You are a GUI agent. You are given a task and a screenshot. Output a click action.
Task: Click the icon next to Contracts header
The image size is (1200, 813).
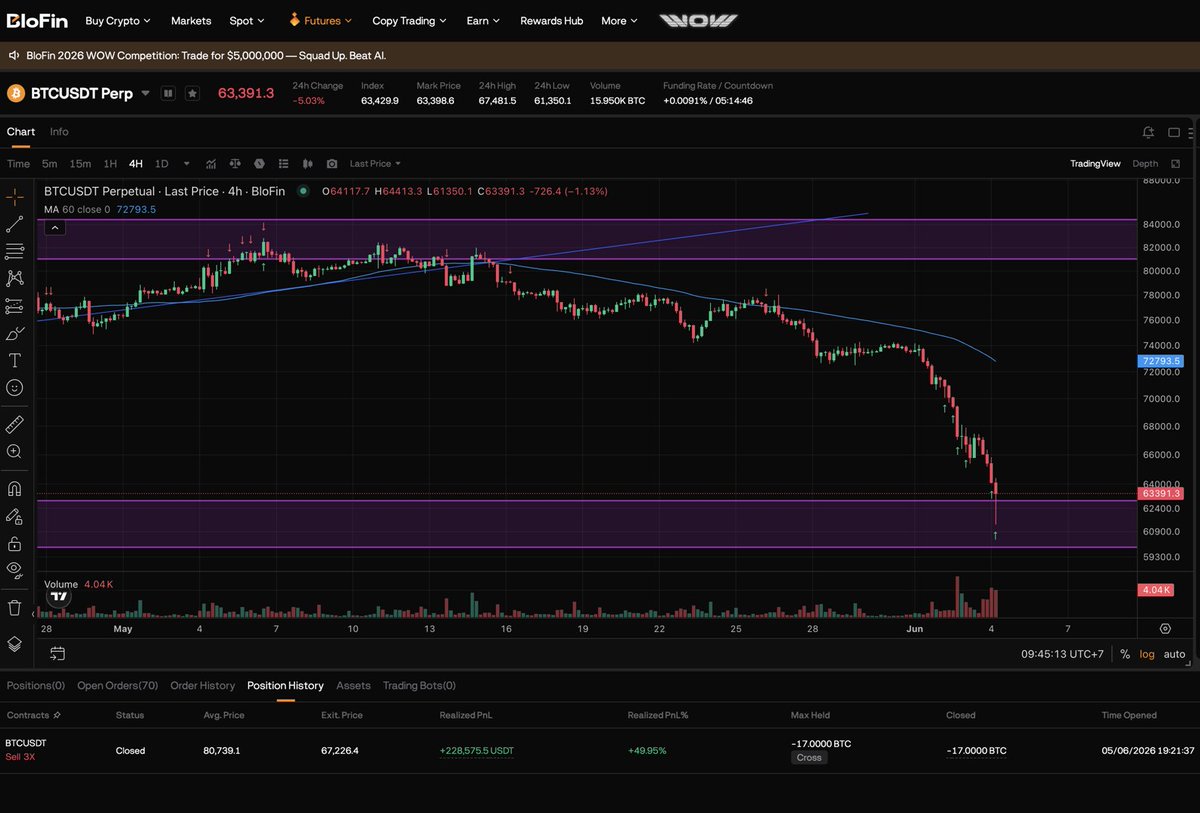point(57,716)
